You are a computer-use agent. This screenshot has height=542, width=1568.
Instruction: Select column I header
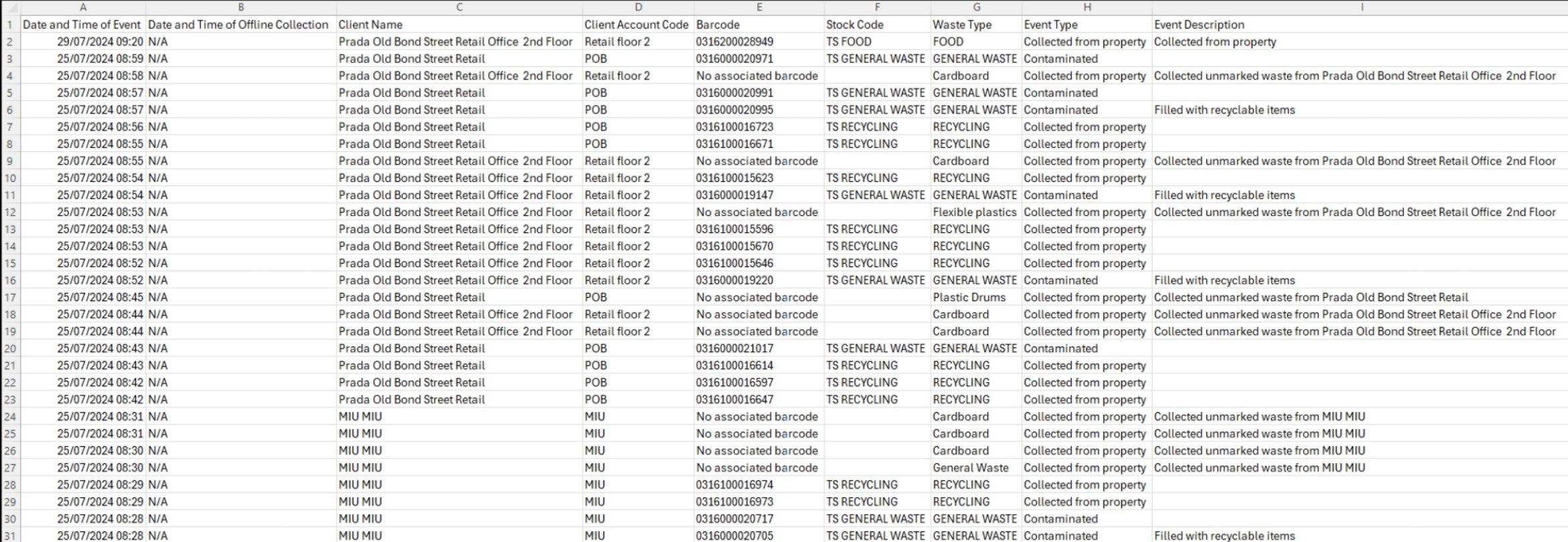(x=1360, y=7)
